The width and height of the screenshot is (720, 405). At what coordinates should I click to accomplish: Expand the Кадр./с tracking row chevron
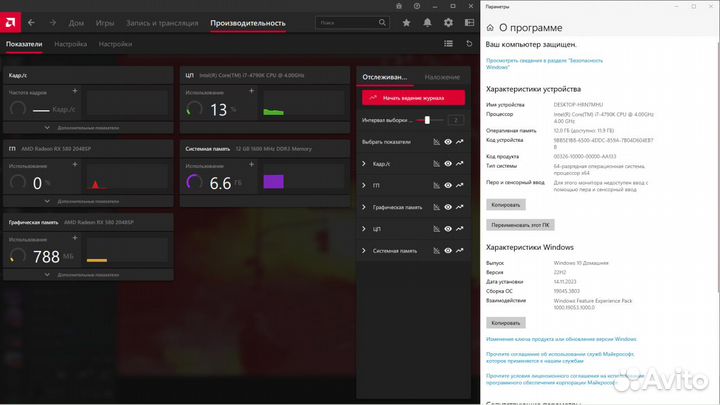tap(364, 163)
